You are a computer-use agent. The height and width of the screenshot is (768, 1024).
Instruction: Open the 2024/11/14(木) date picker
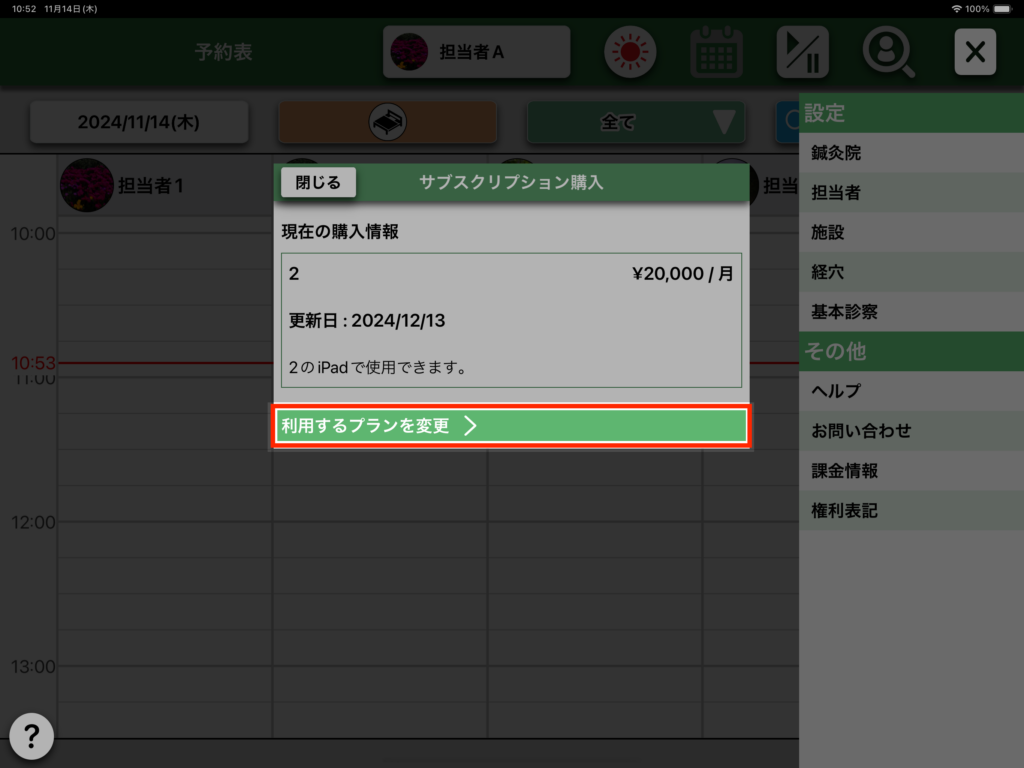coord(139,122)
